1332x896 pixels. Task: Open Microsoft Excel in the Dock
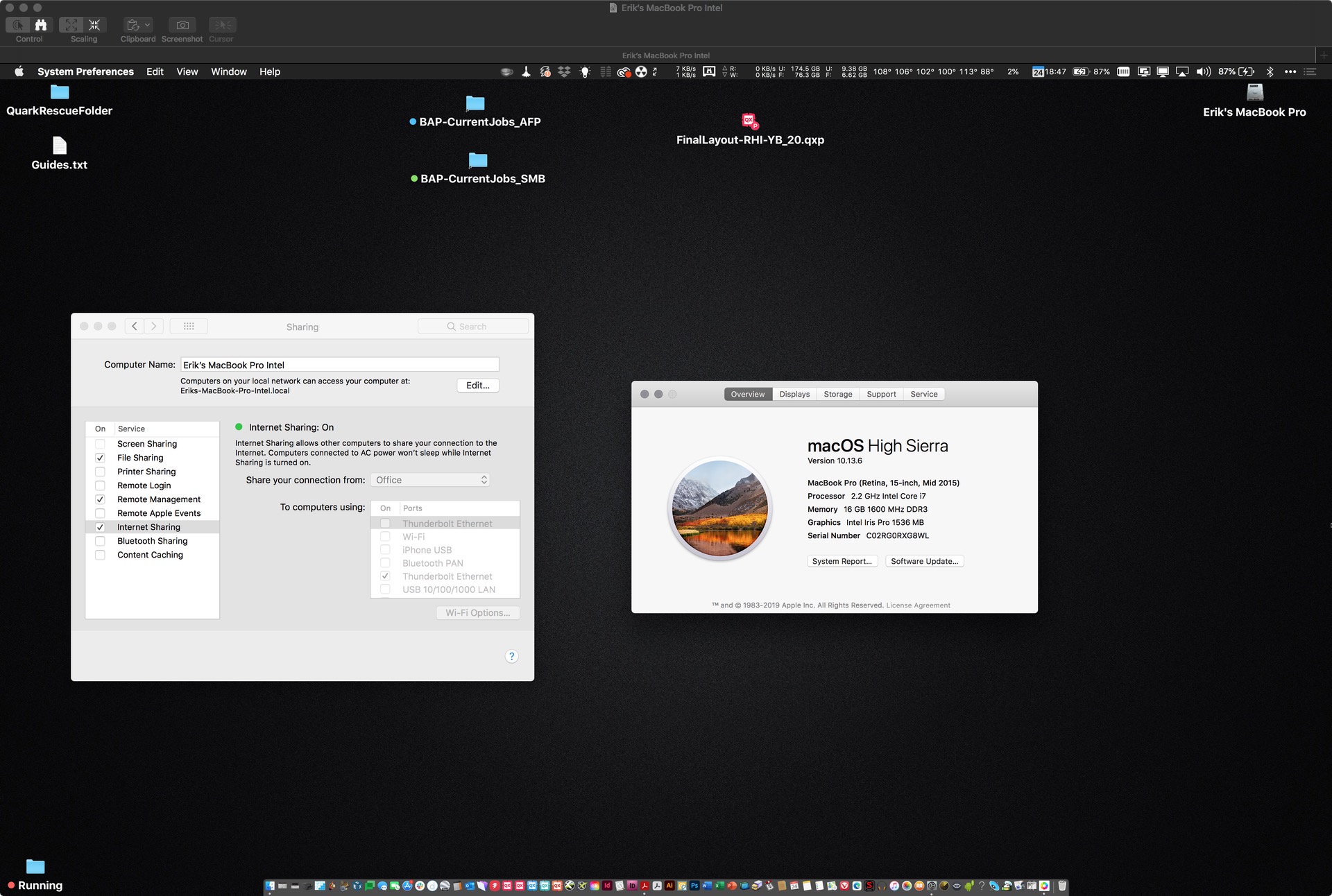pyautogui.click(x=719, y=886)
